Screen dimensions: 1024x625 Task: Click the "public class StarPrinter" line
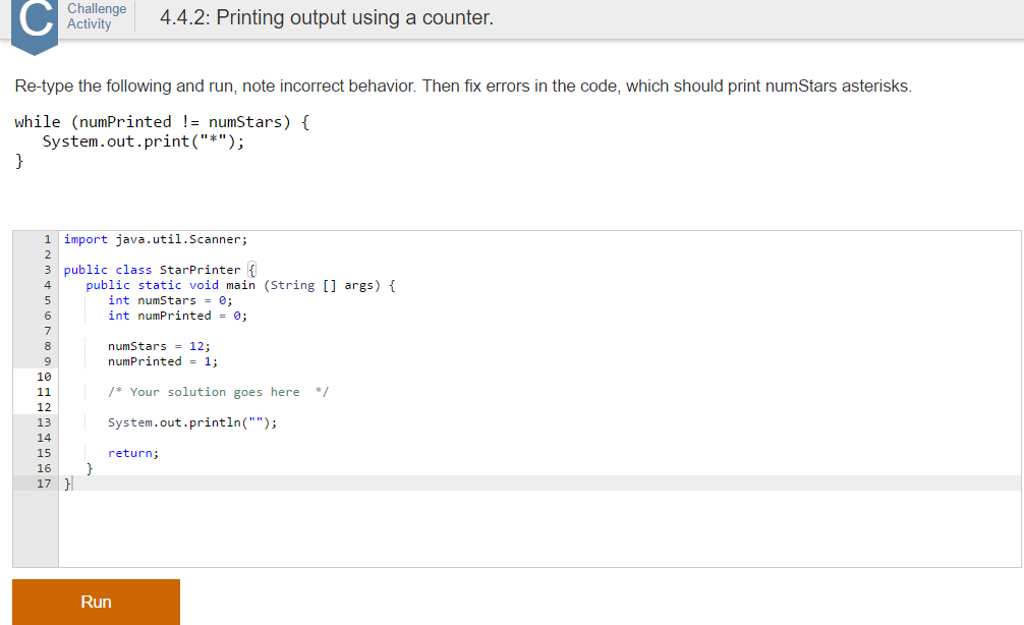[x=152, y=270]
